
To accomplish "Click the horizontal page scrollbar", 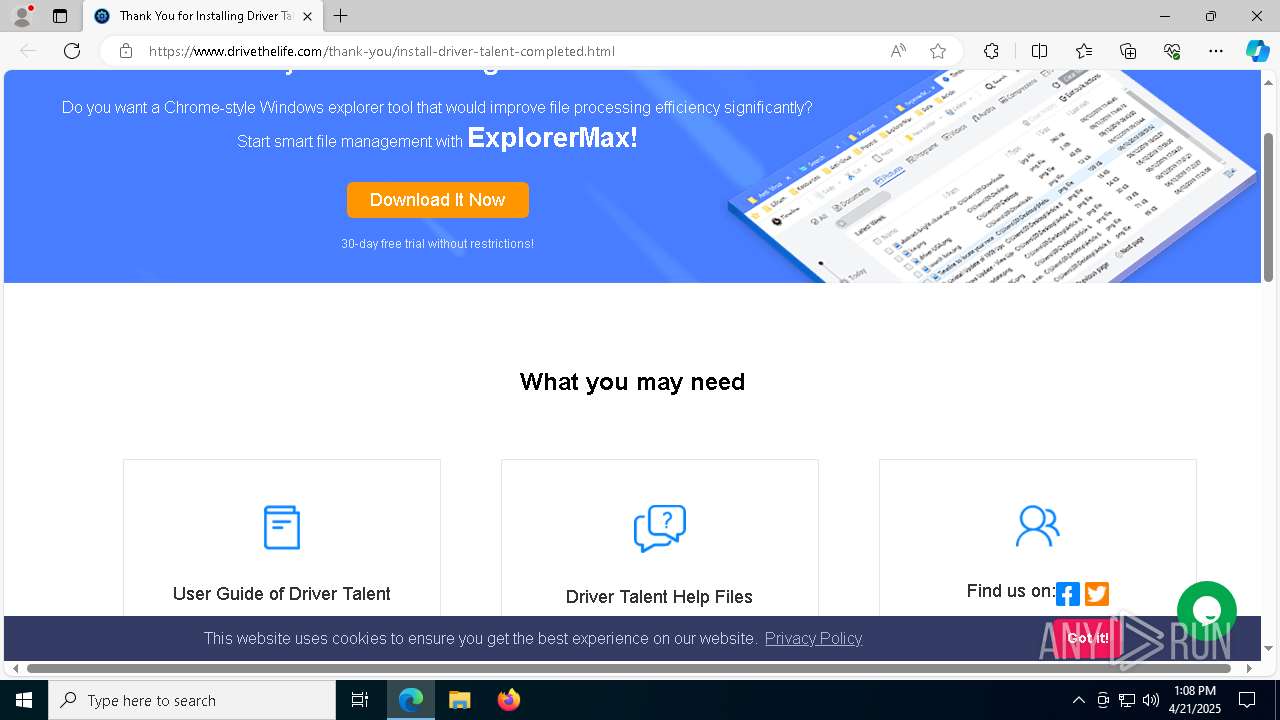I will click(629, 668).
